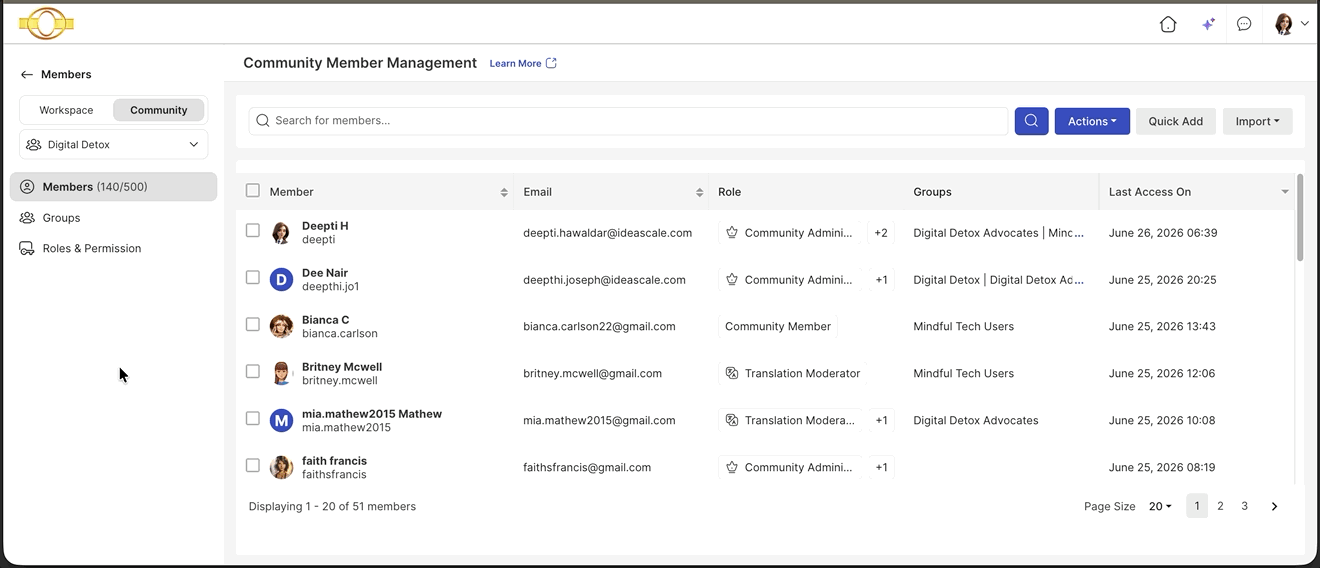Click the external link icon after Learn More
Screen dimensions: 1320x568
pyautogui.click(x=551, y=63)
